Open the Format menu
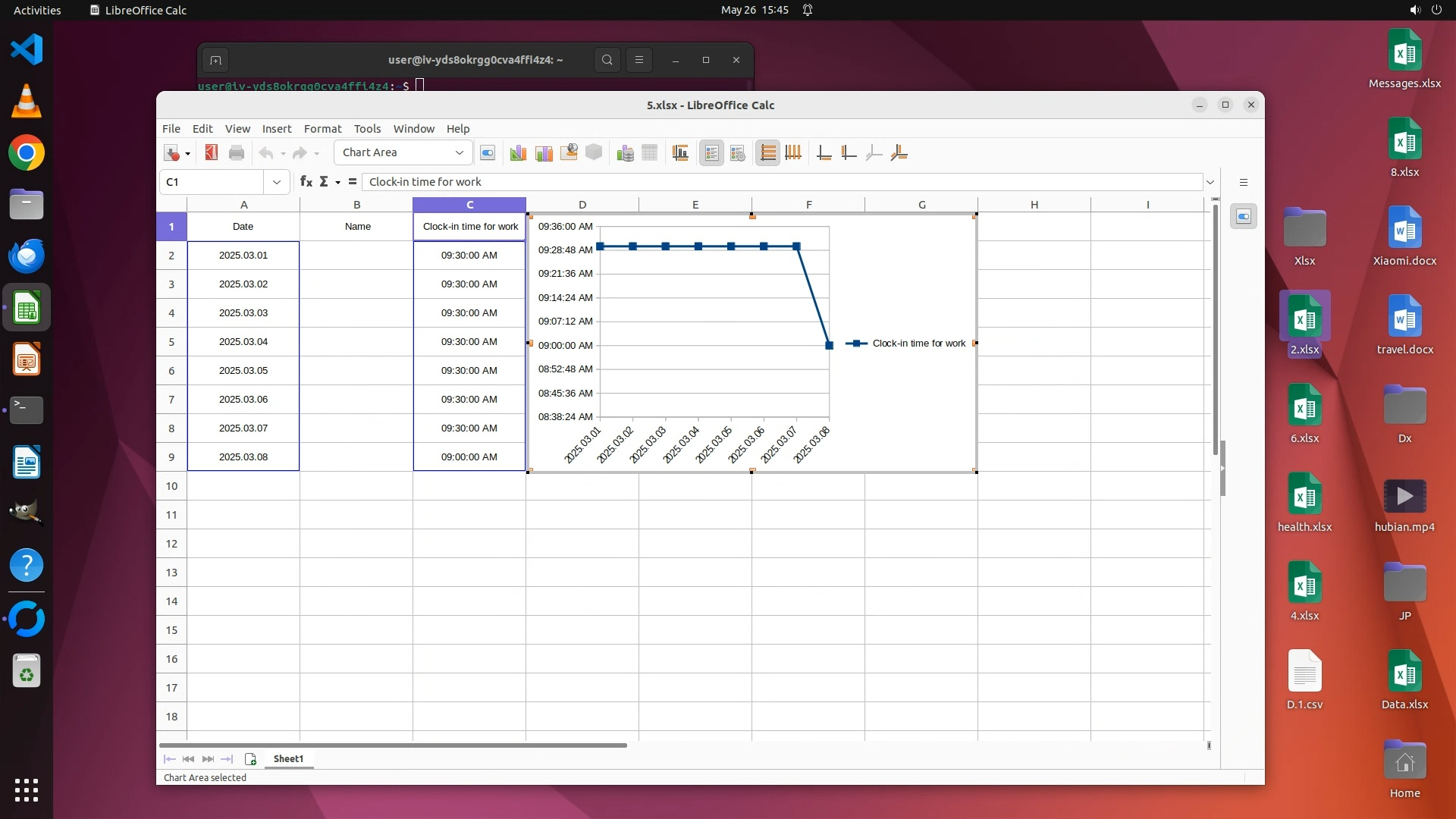This screenshot has width=1456, height=819. [x=322, y=129]
